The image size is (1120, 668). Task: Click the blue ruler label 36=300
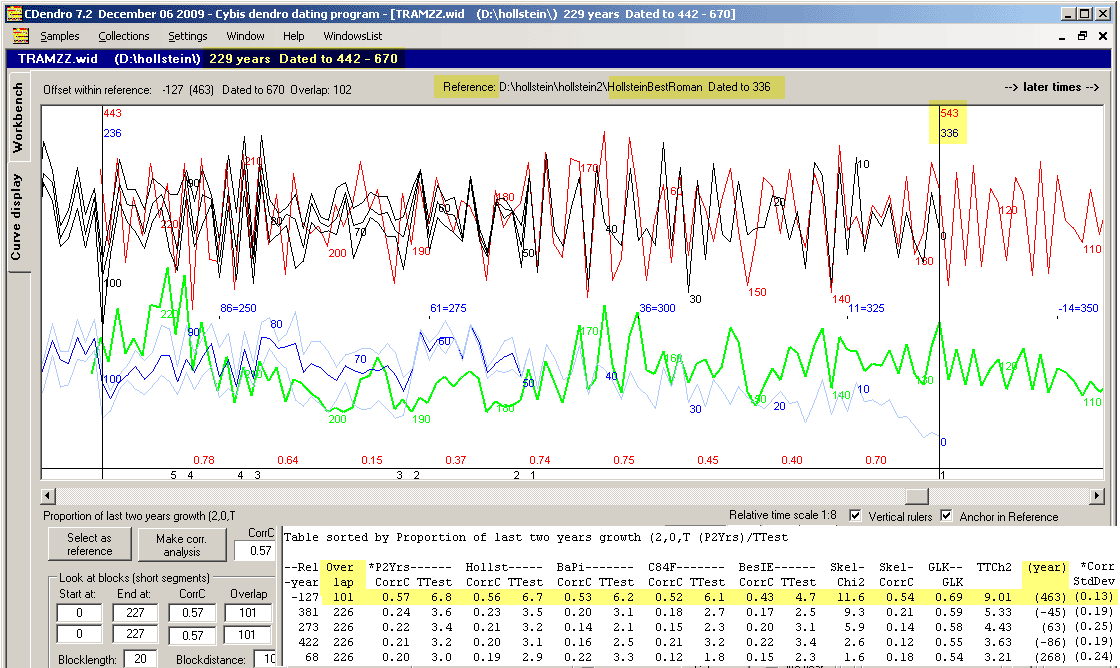[657, 308]
